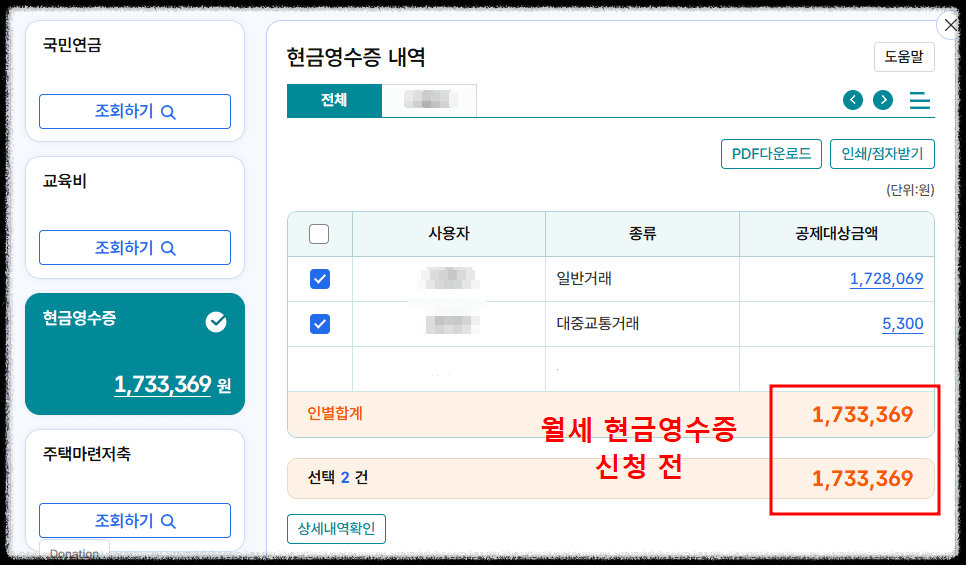Click the 일반거래 type cell

(642, 278)
